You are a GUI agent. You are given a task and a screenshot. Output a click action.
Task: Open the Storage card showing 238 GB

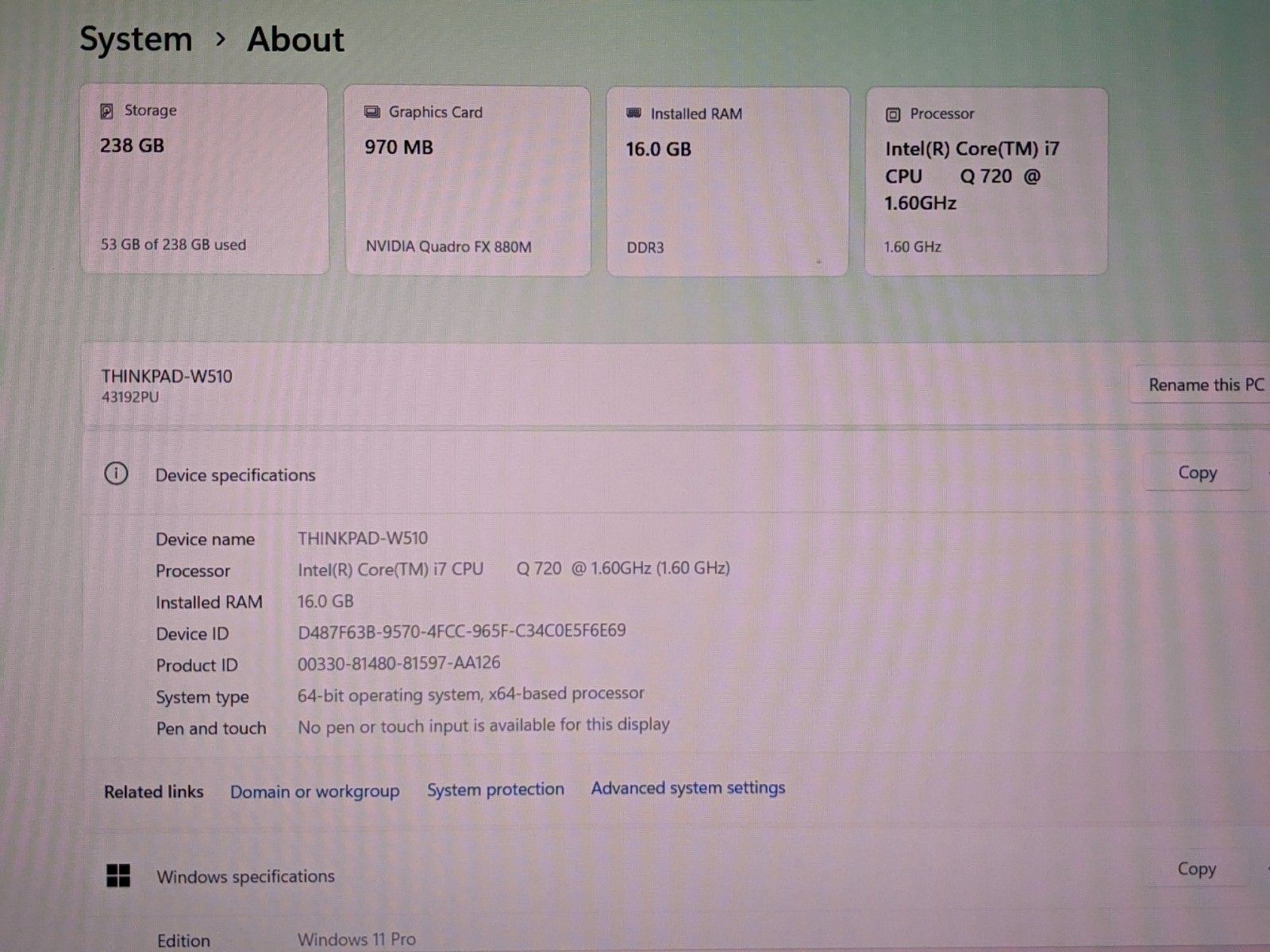204,179
